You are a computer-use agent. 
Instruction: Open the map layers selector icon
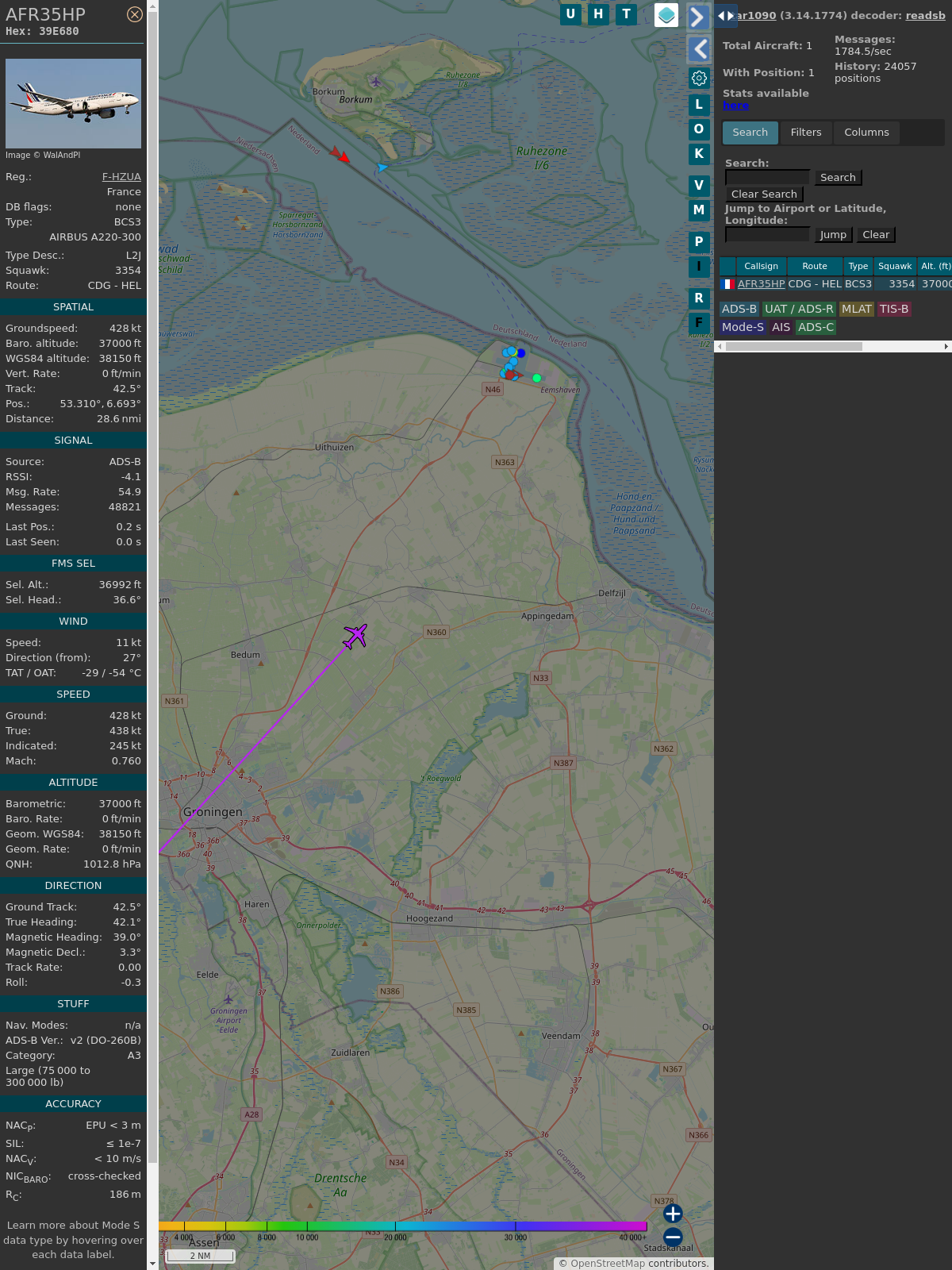point(666,14)
